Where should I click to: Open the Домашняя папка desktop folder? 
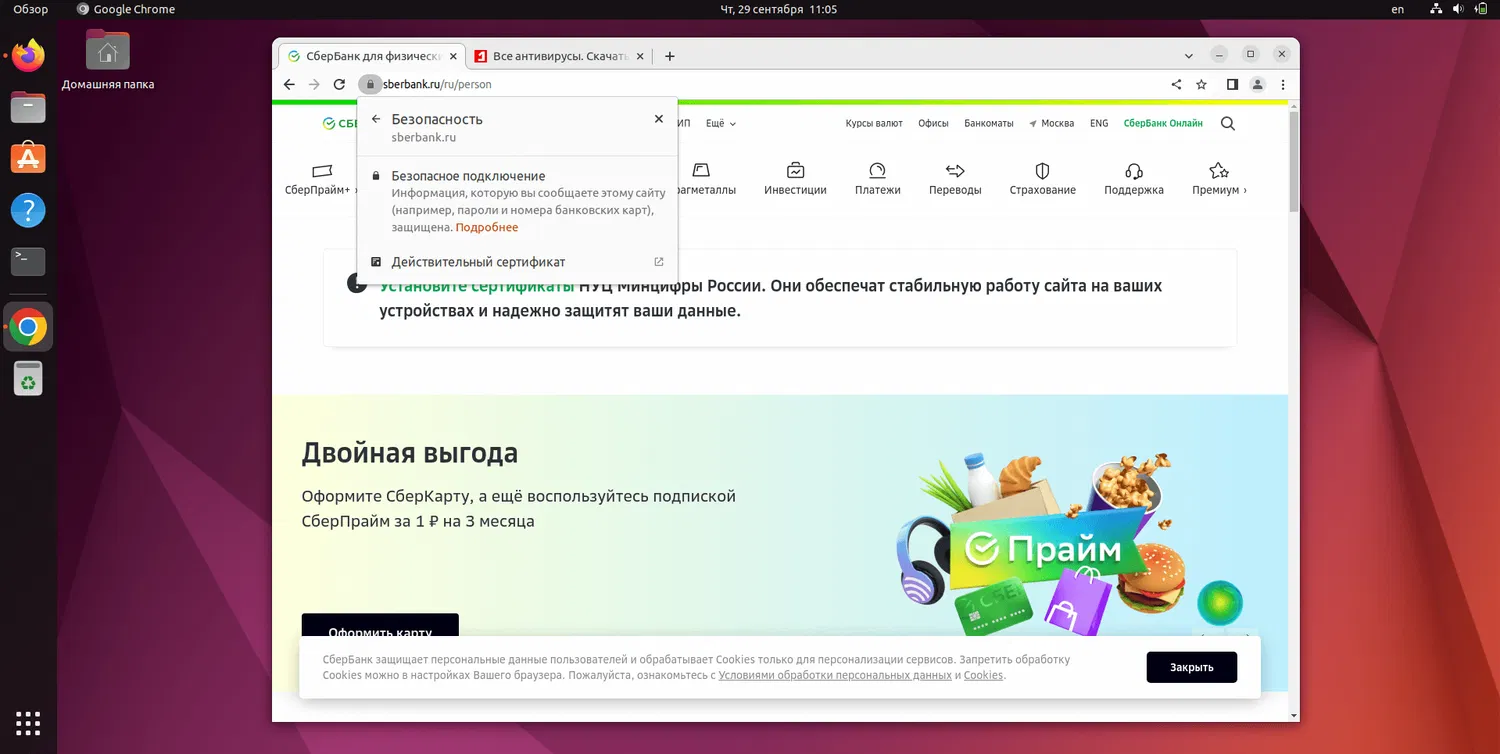click(x=108, y=60)
